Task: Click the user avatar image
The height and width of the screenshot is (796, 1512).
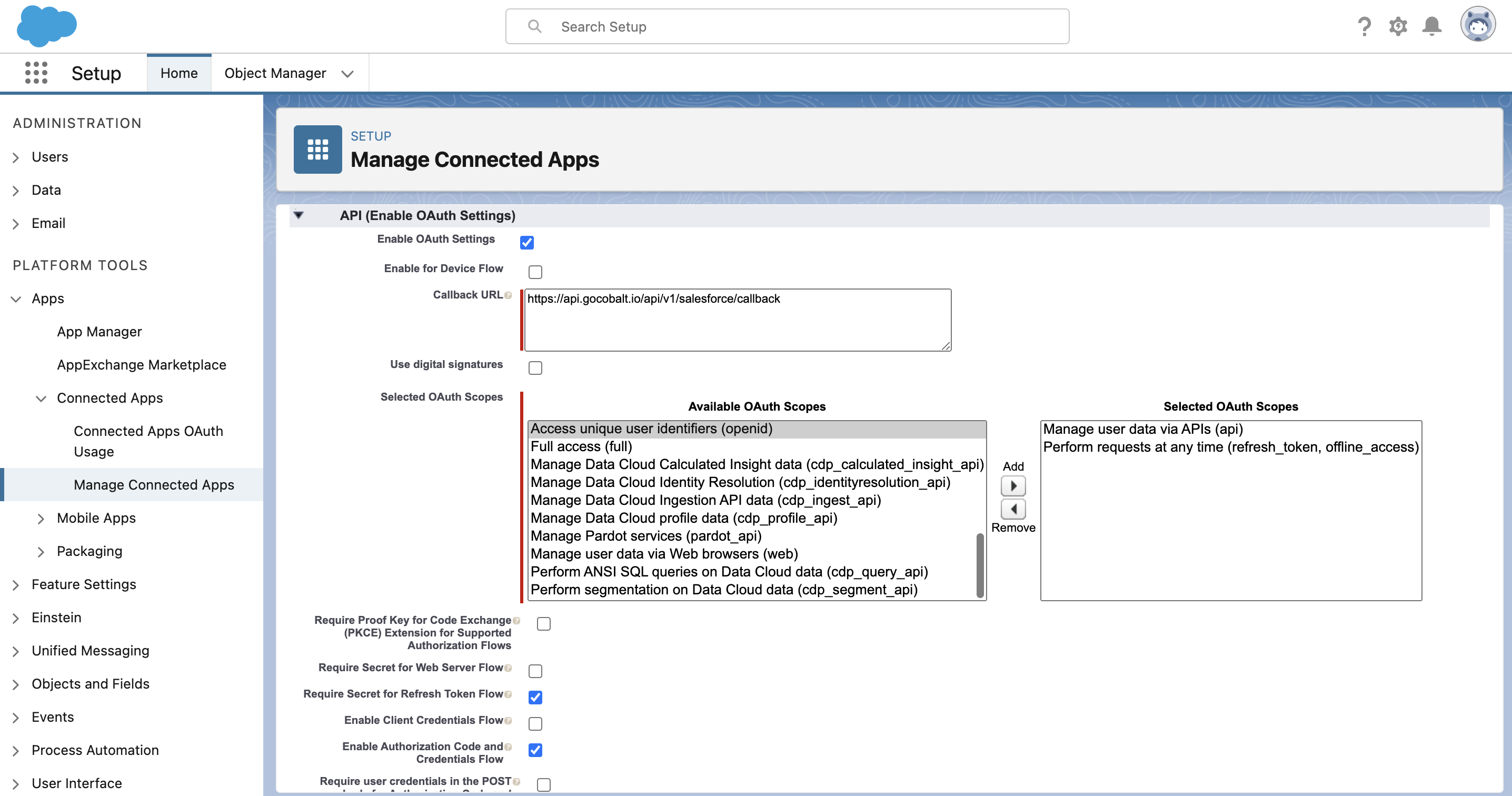Action: coord(1478,24)
